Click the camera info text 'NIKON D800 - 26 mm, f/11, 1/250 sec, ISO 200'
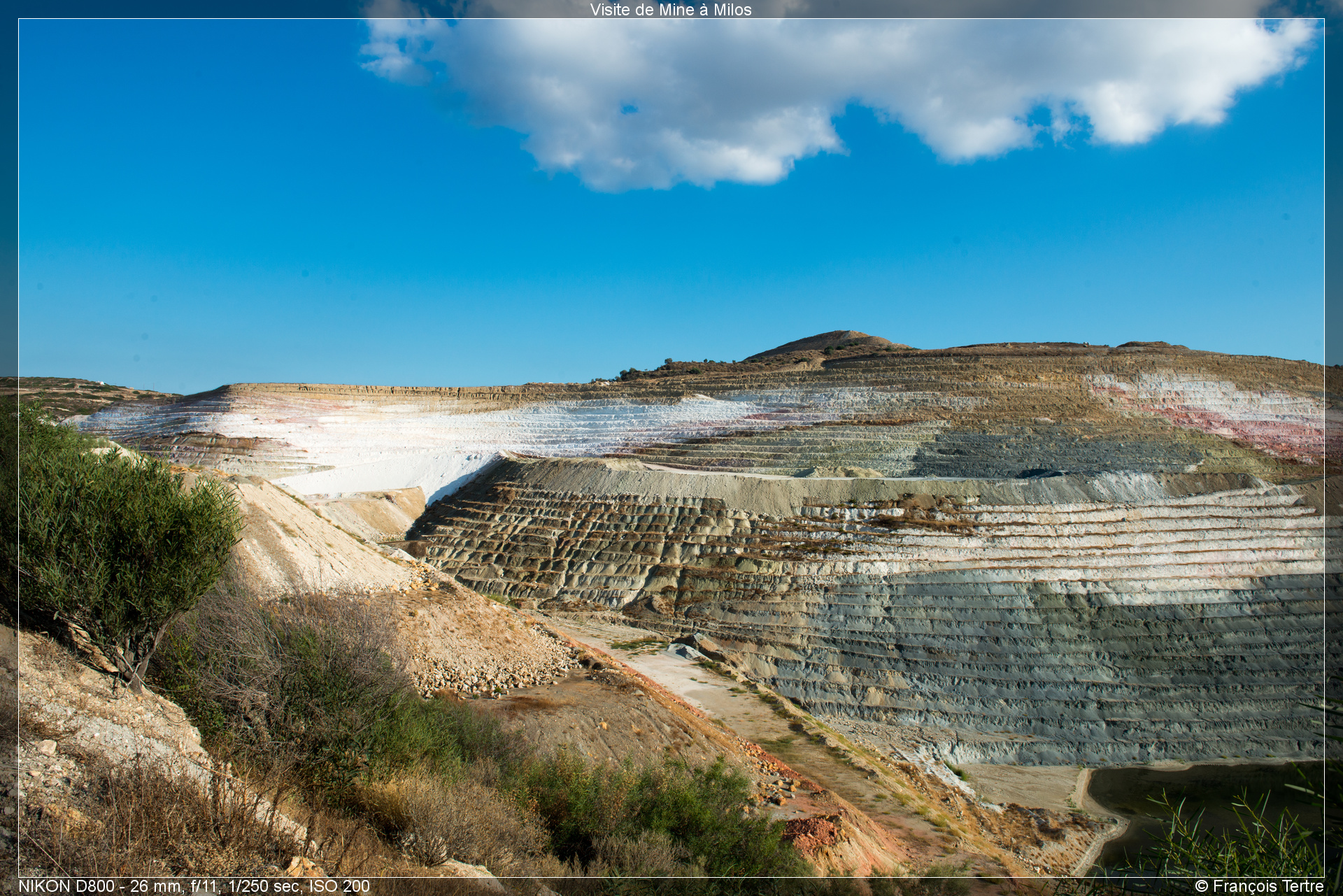1343x896 pixels. (194, 886)
